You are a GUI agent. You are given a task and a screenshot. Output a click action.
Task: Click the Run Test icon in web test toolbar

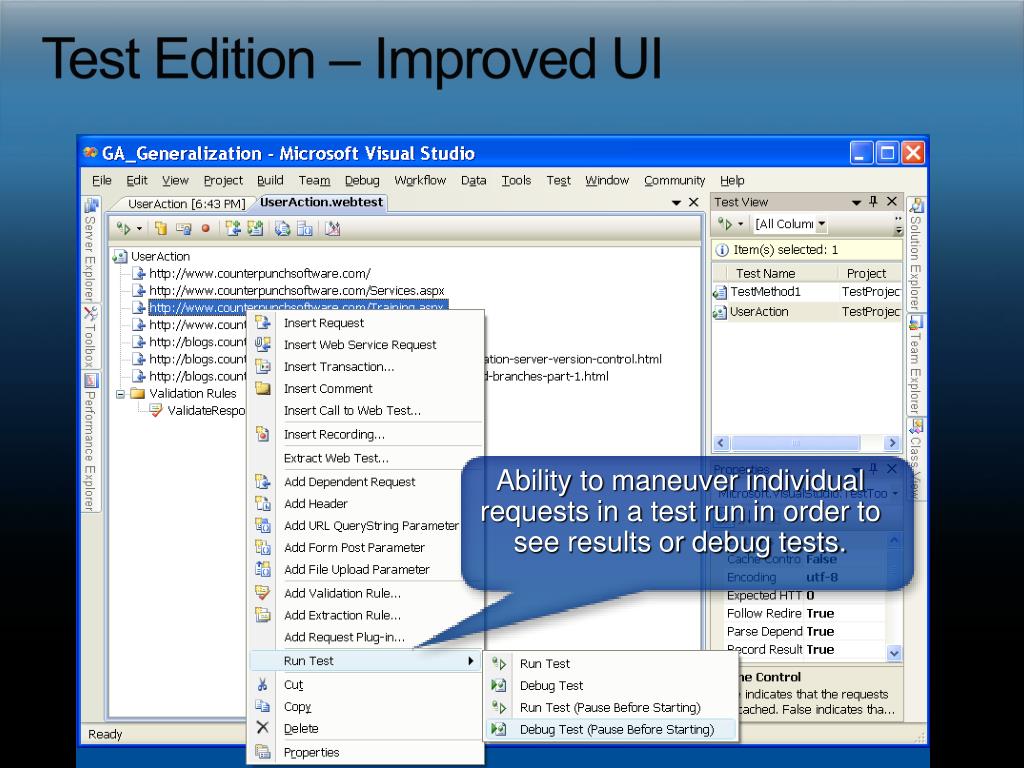[x=123, y=229]
